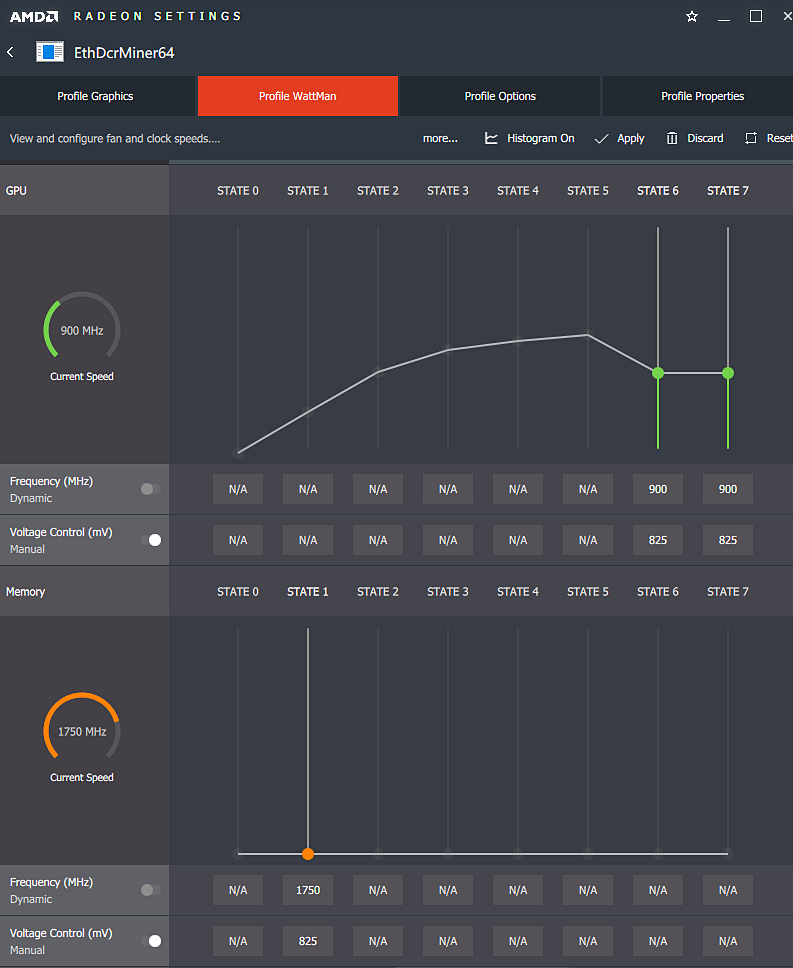
Task: Click the Histogram chart icon
Action: pos(491,138)
